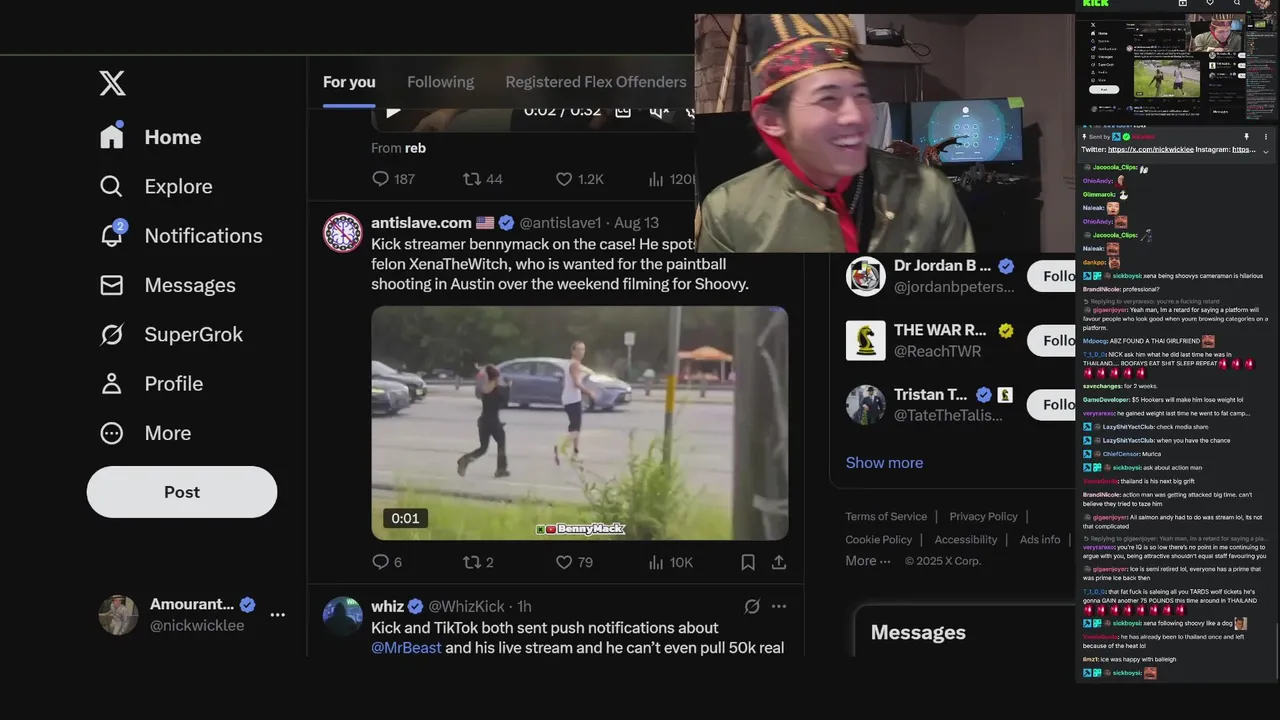The height and width of the screenshot is (720, 1280).
Task: Open Dr Jordan B profile picture
Action: pyautogui.click(x=866, y=276)
